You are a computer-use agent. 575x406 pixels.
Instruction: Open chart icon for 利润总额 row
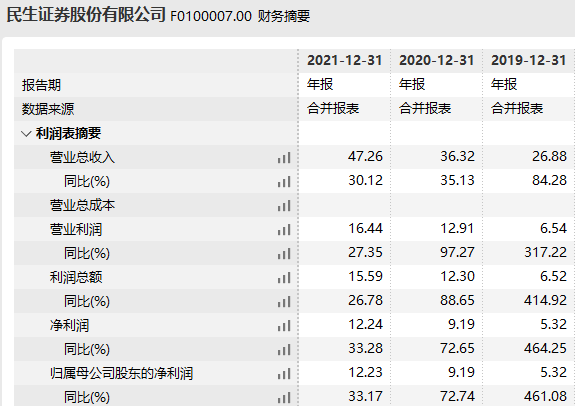coord(284,278)
